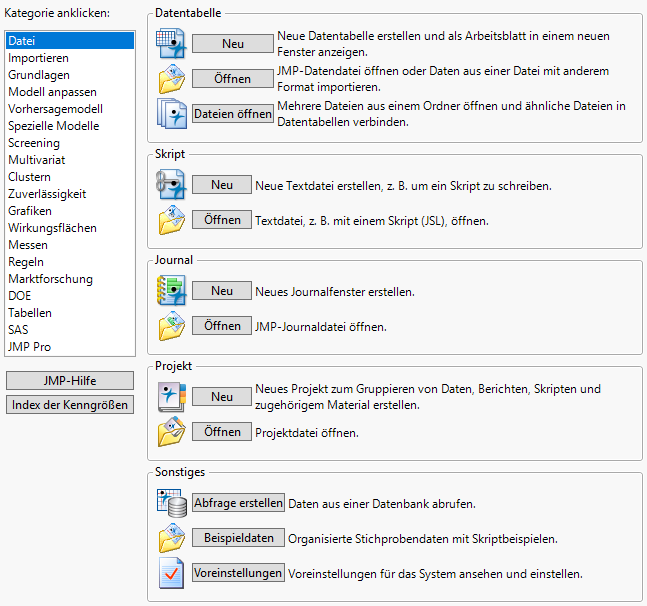Click the open multiple files icon
Screen dimensions: 647x606
[171, 113]
